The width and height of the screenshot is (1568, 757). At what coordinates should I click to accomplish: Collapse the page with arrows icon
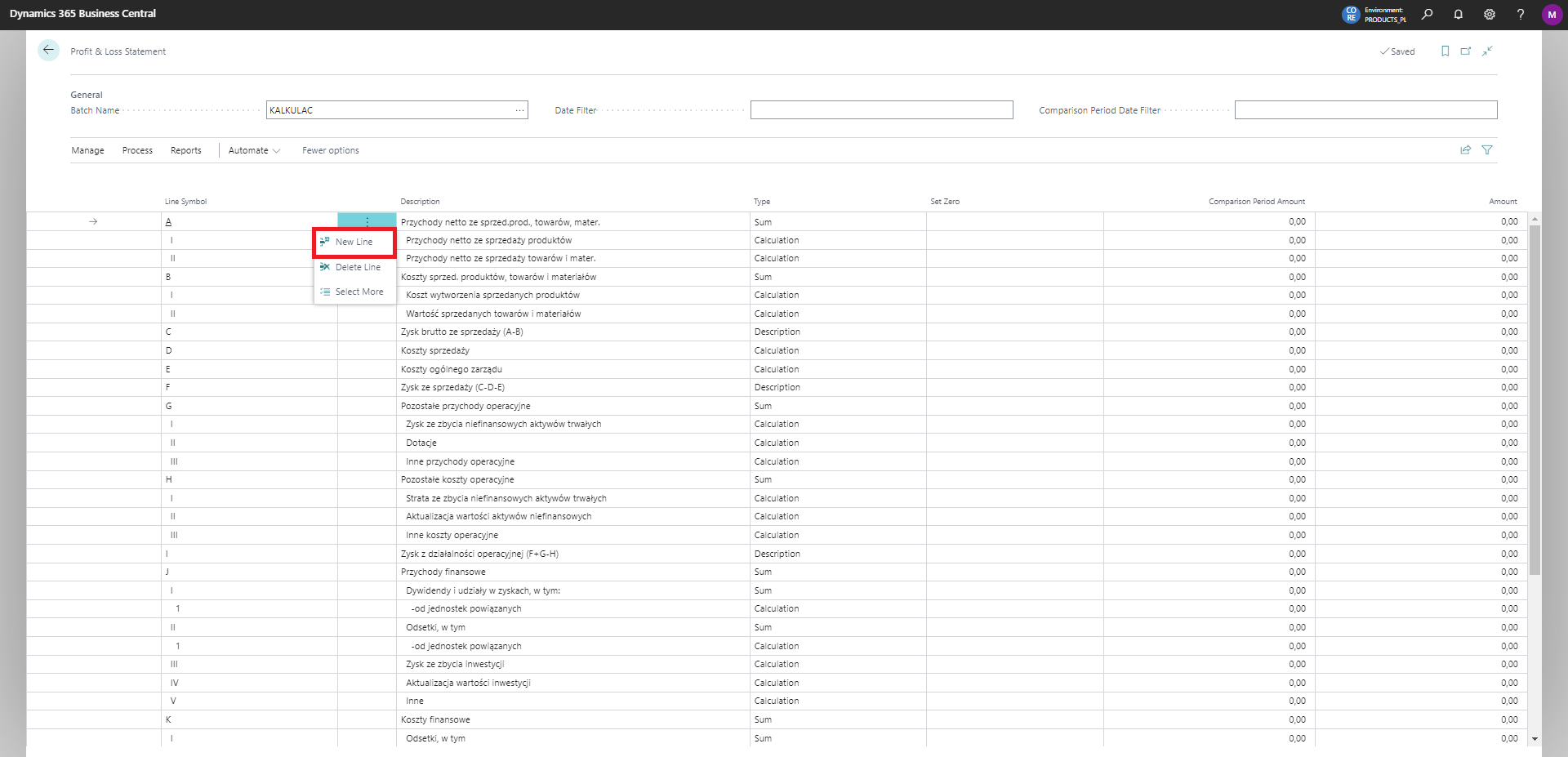tap(1487, 51)
